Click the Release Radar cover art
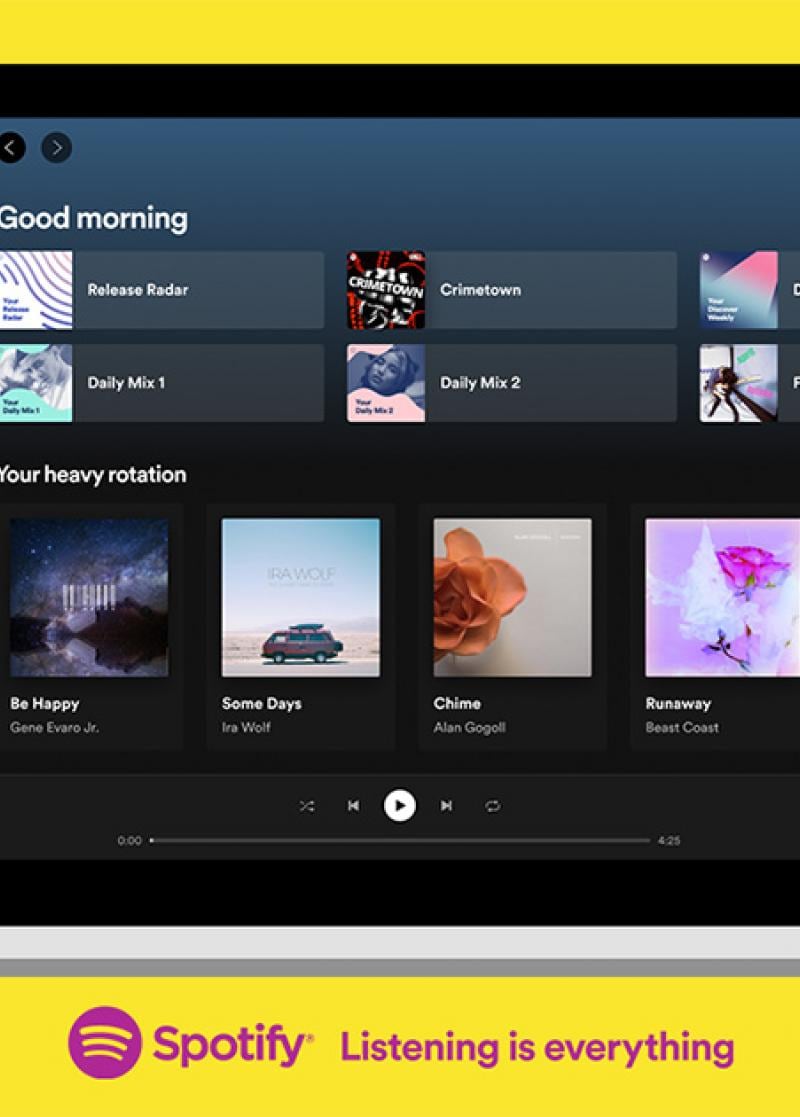Screen dimensions: 800x1117 (36, 290)
